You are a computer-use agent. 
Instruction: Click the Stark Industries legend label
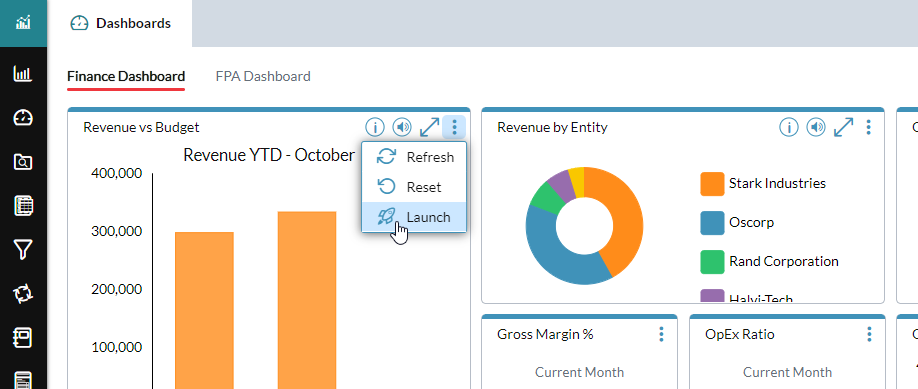click(777, 183)
